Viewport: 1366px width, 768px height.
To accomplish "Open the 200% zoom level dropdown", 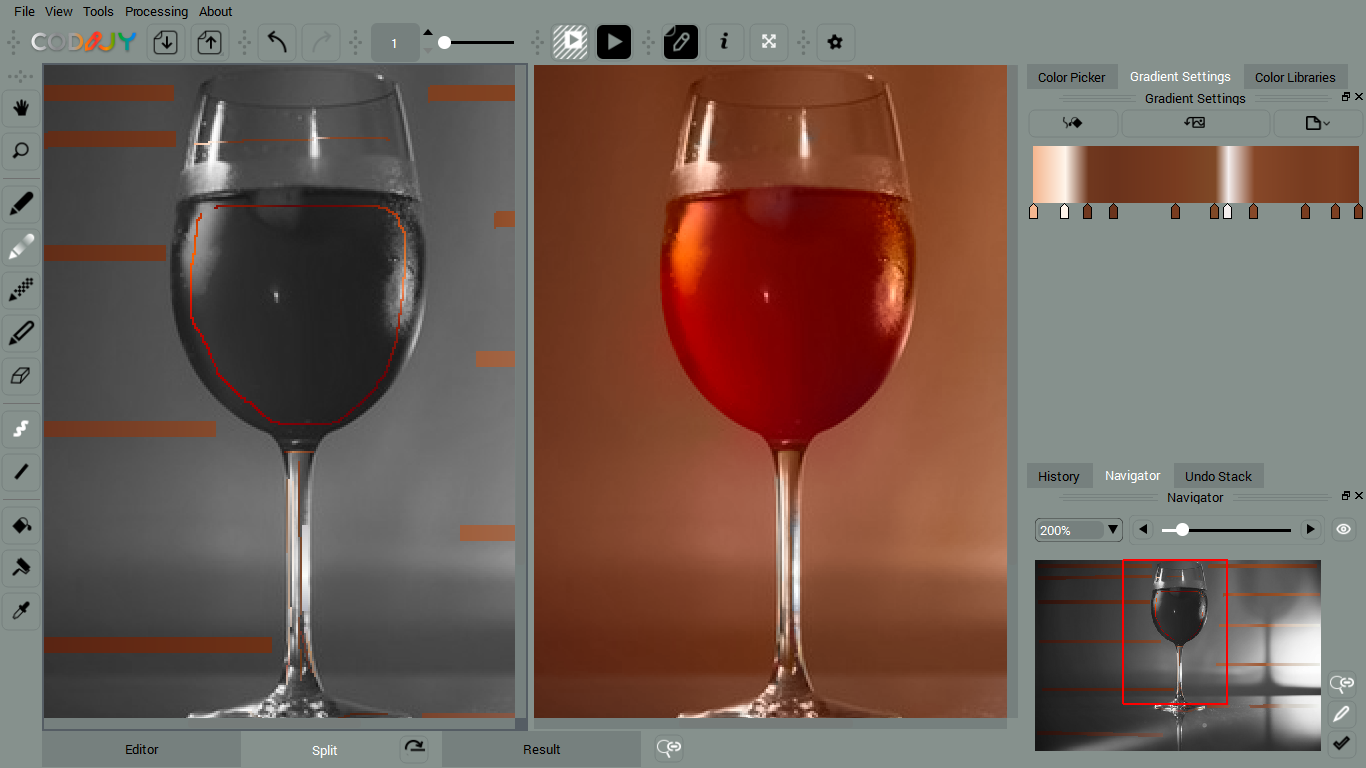I will coord(1079,530).
